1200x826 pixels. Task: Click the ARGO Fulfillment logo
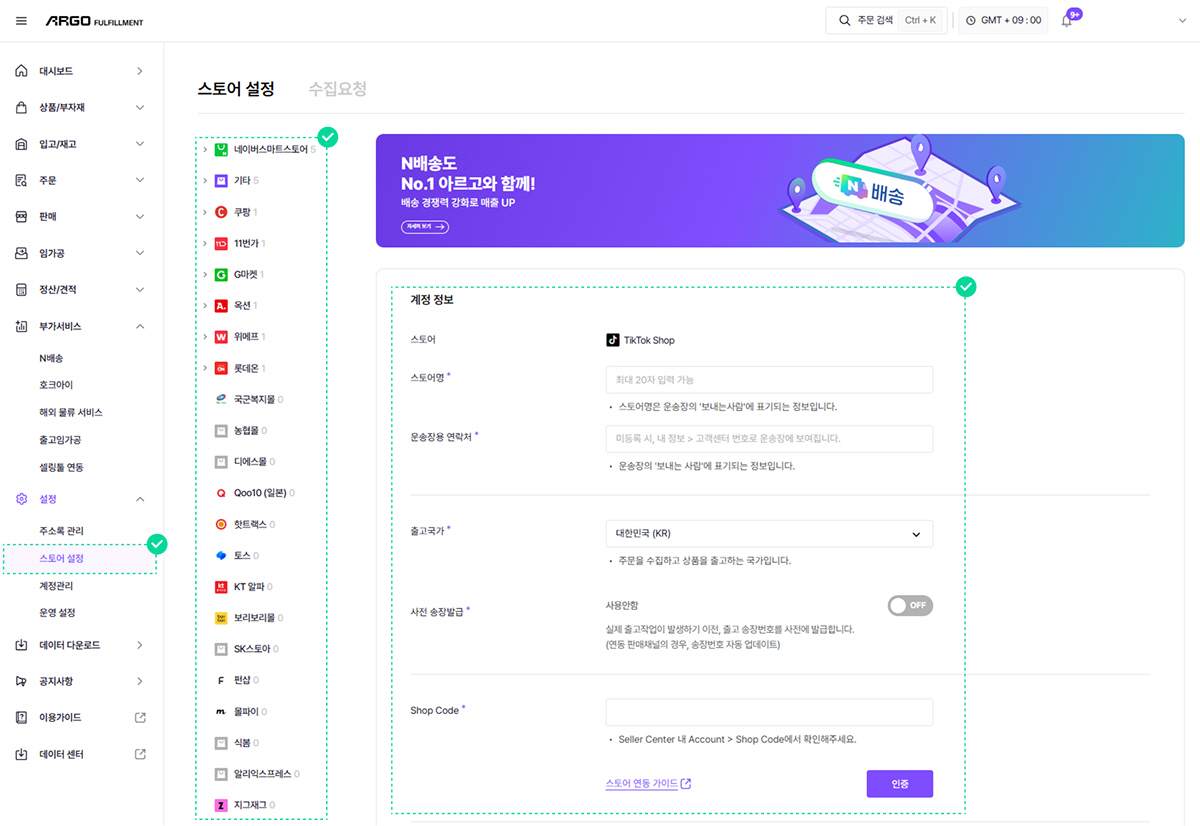tap(94, 21)
